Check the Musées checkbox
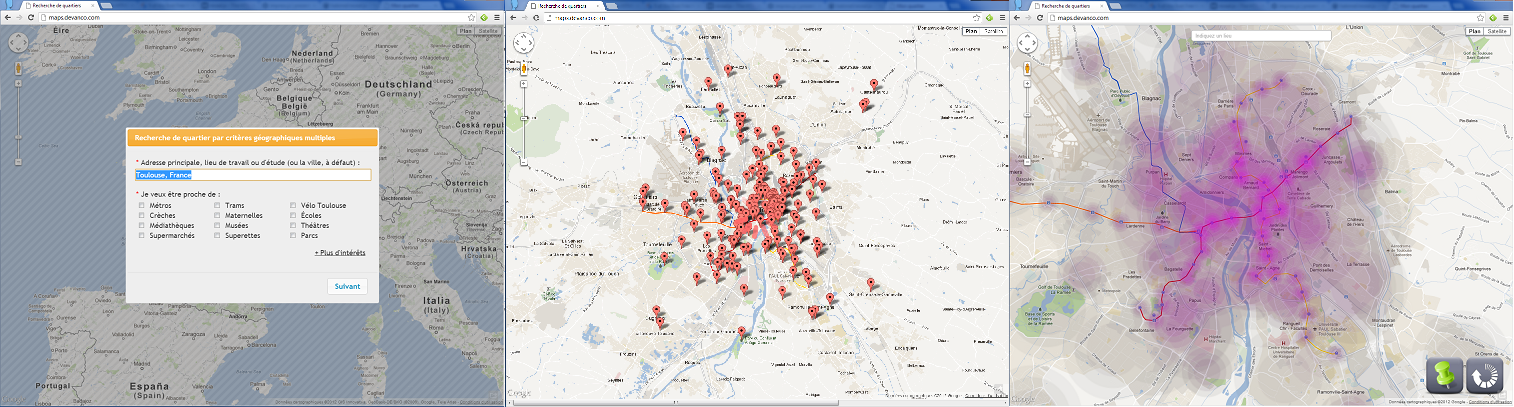Image resolution: width=1514 pixels, height=407 pixels. pos(218,226)
